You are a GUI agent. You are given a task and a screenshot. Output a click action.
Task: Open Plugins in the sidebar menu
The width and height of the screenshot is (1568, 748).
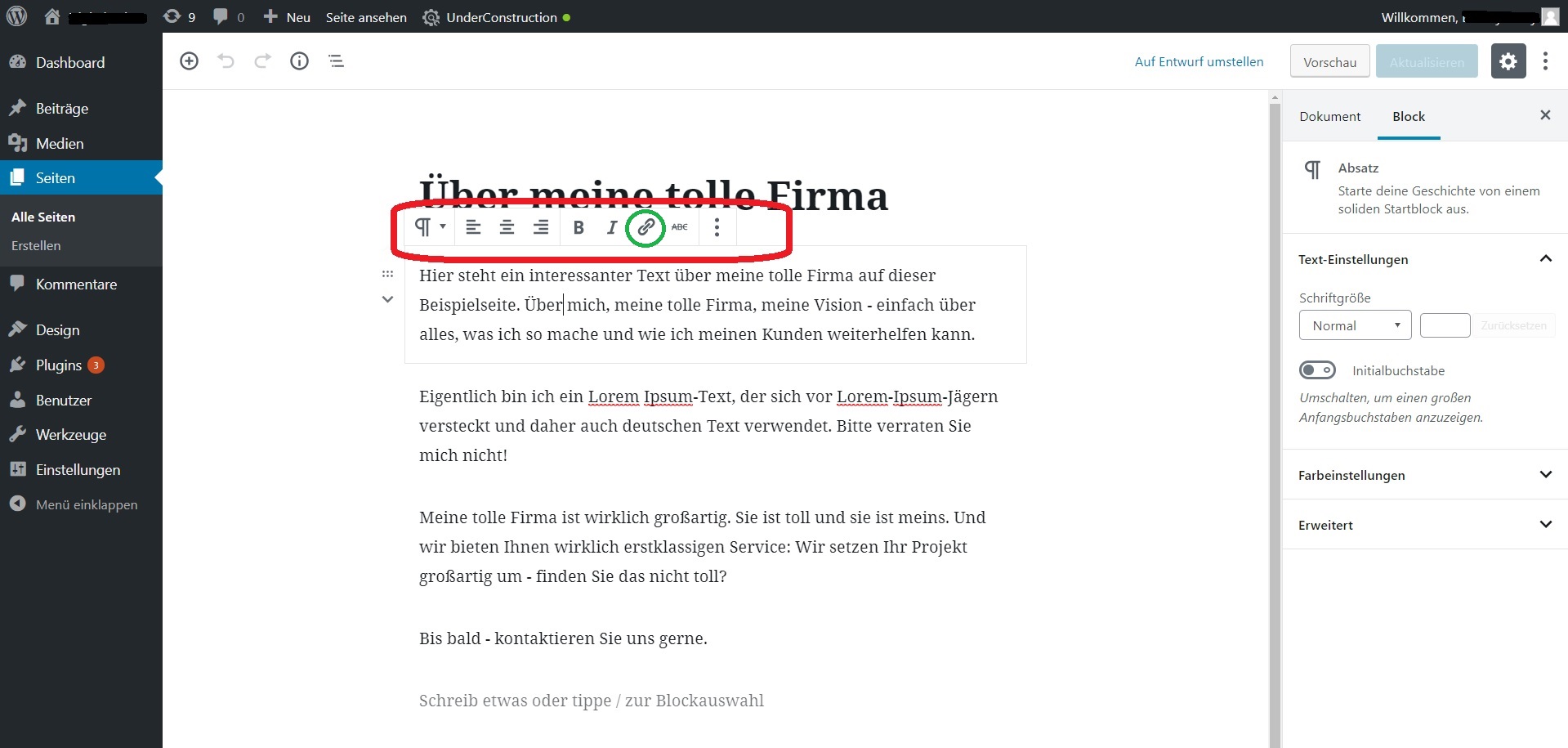pyautogui.click(x=59, y=365)
